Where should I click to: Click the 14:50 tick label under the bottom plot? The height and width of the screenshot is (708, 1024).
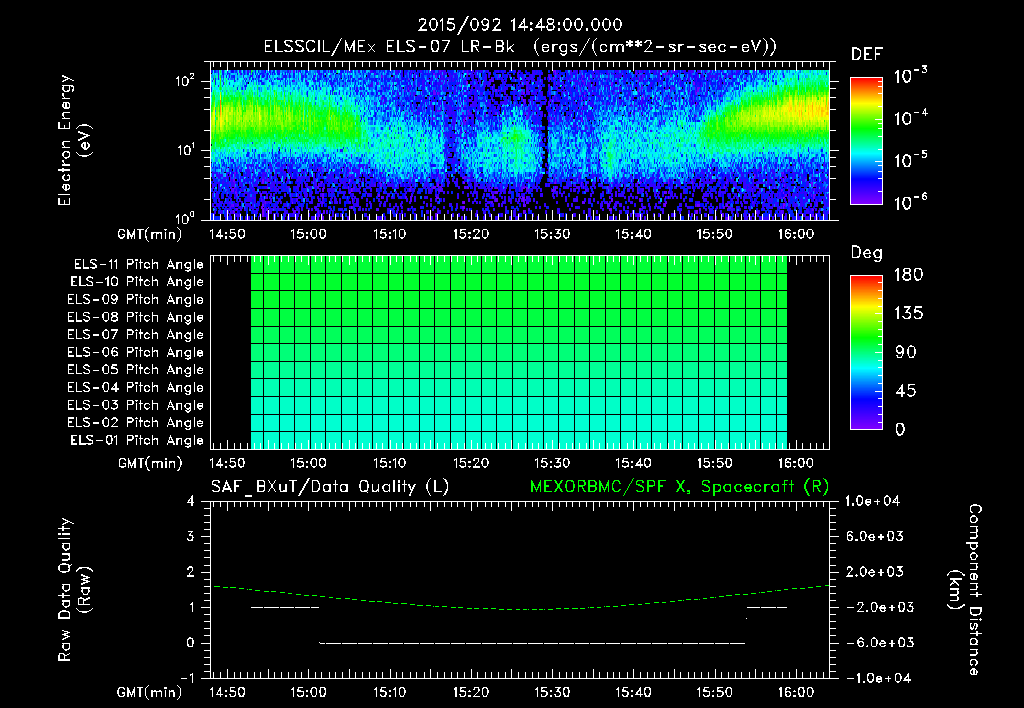227,692
